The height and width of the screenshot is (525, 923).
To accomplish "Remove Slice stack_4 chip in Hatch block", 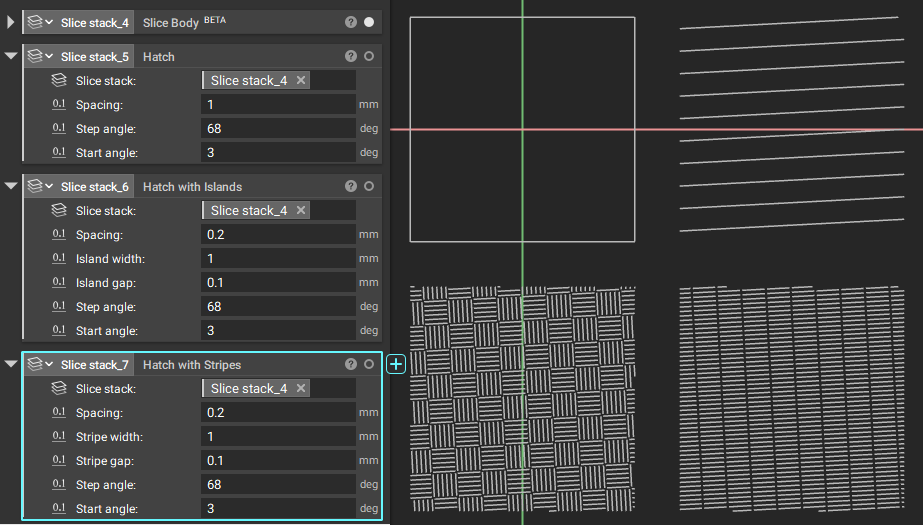I will (x=301, y=80).
